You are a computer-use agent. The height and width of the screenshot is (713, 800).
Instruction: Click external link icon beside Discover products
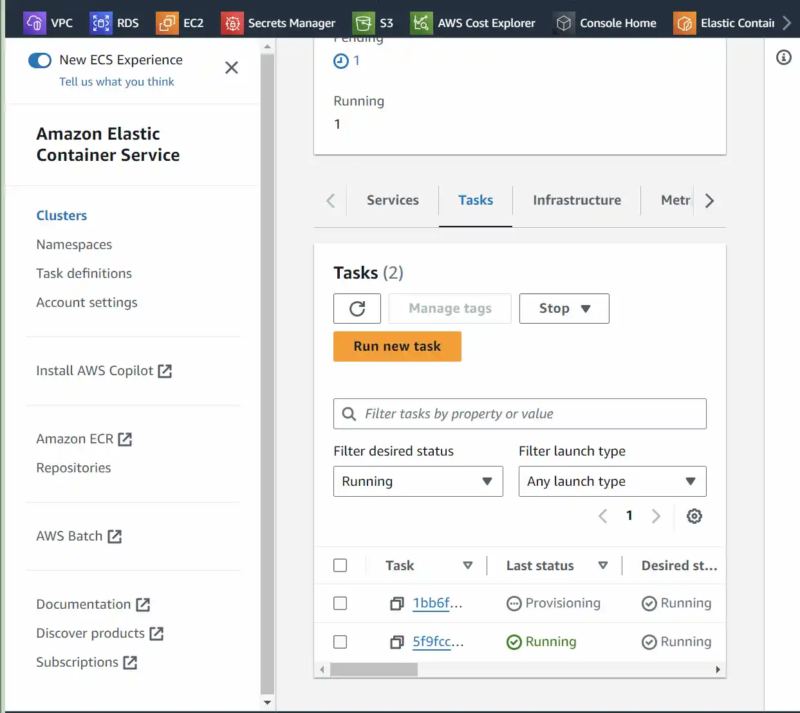click(x=157, y=634)
